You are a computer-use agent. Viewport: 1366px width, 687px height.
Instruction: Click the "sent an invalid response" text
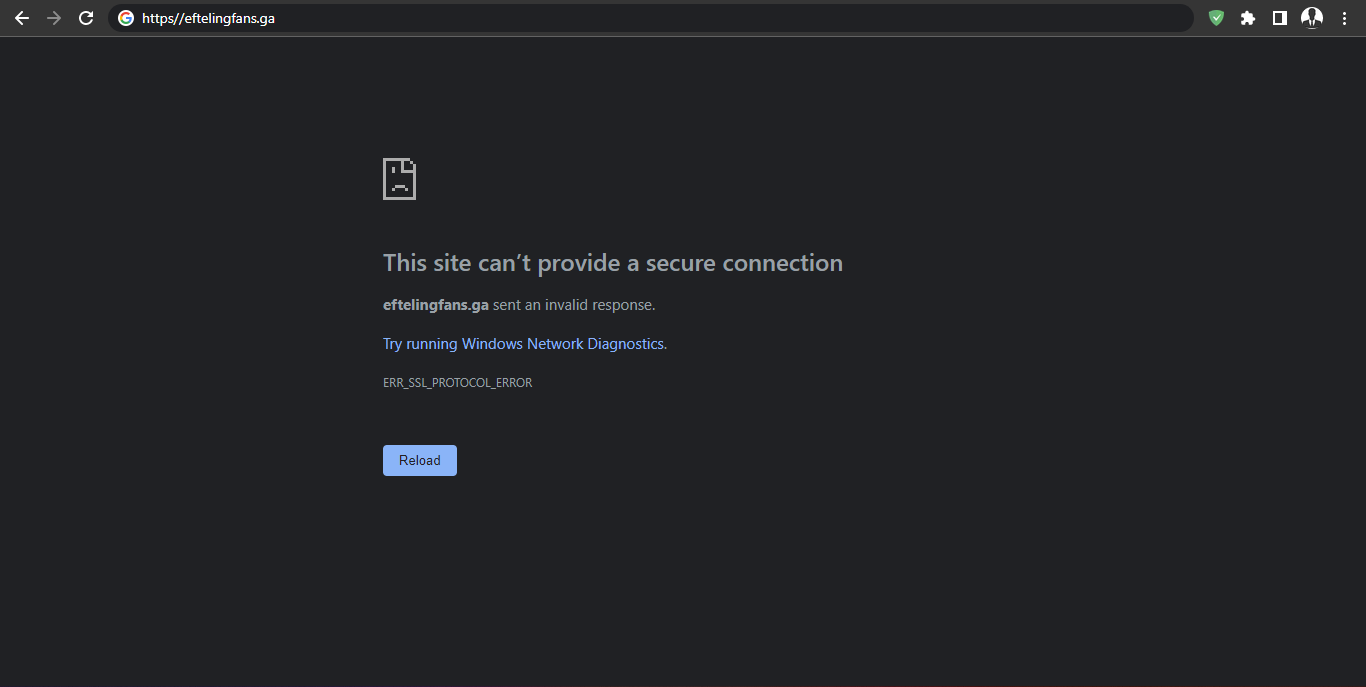[x=574, y=305]
